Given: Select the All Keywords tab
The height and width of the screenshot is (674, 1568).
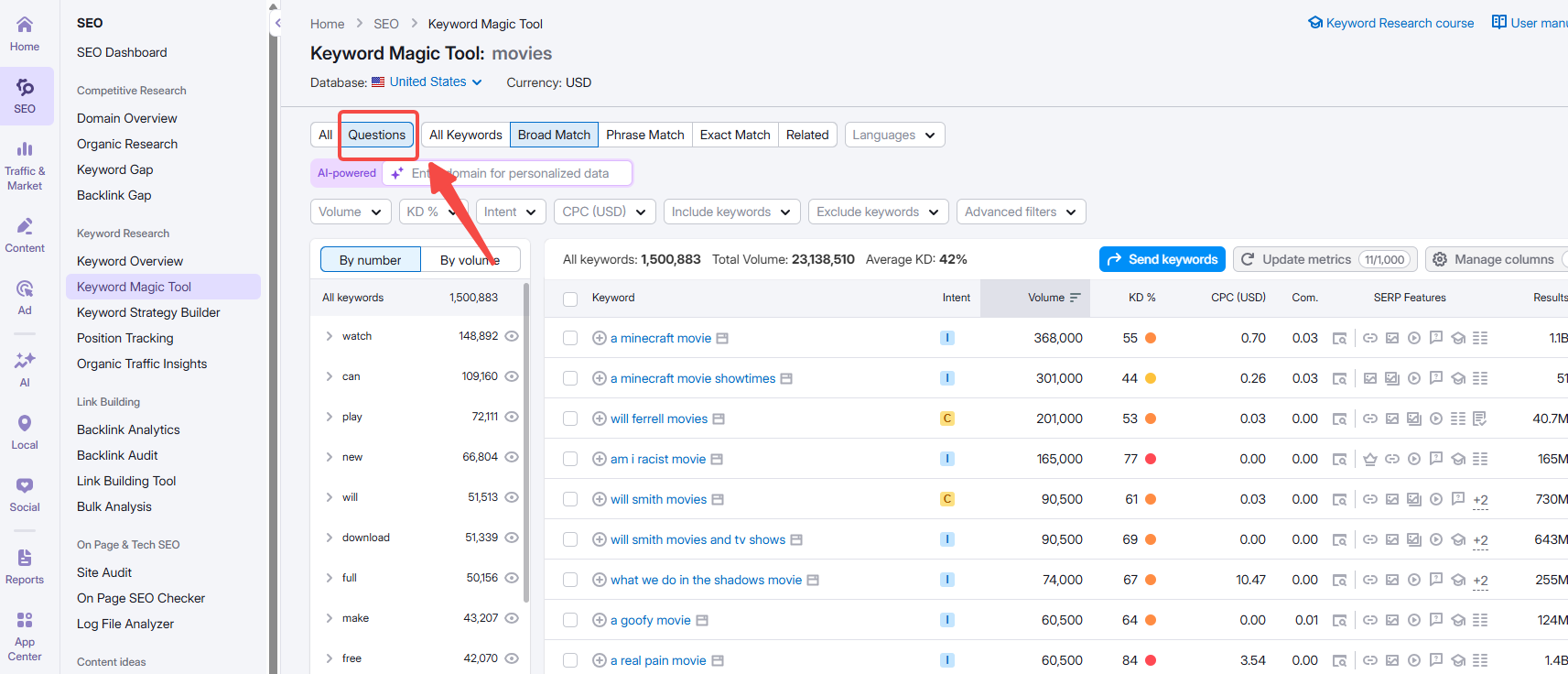Looking at the screenshot, I should pos(466,135).
